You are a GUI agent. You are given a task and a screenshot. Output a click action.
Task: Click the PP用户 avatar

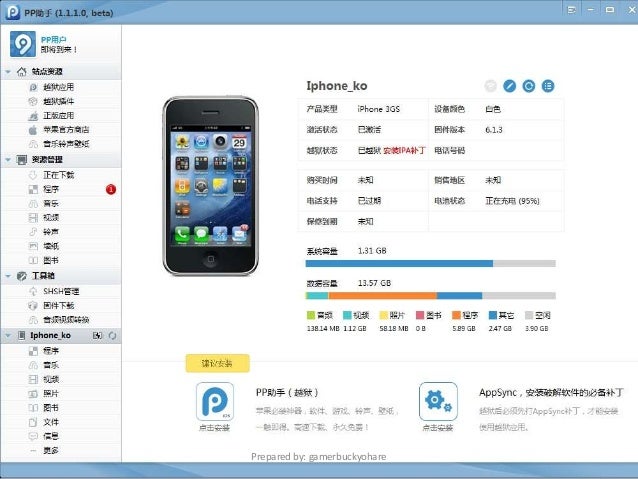(23, 44)
